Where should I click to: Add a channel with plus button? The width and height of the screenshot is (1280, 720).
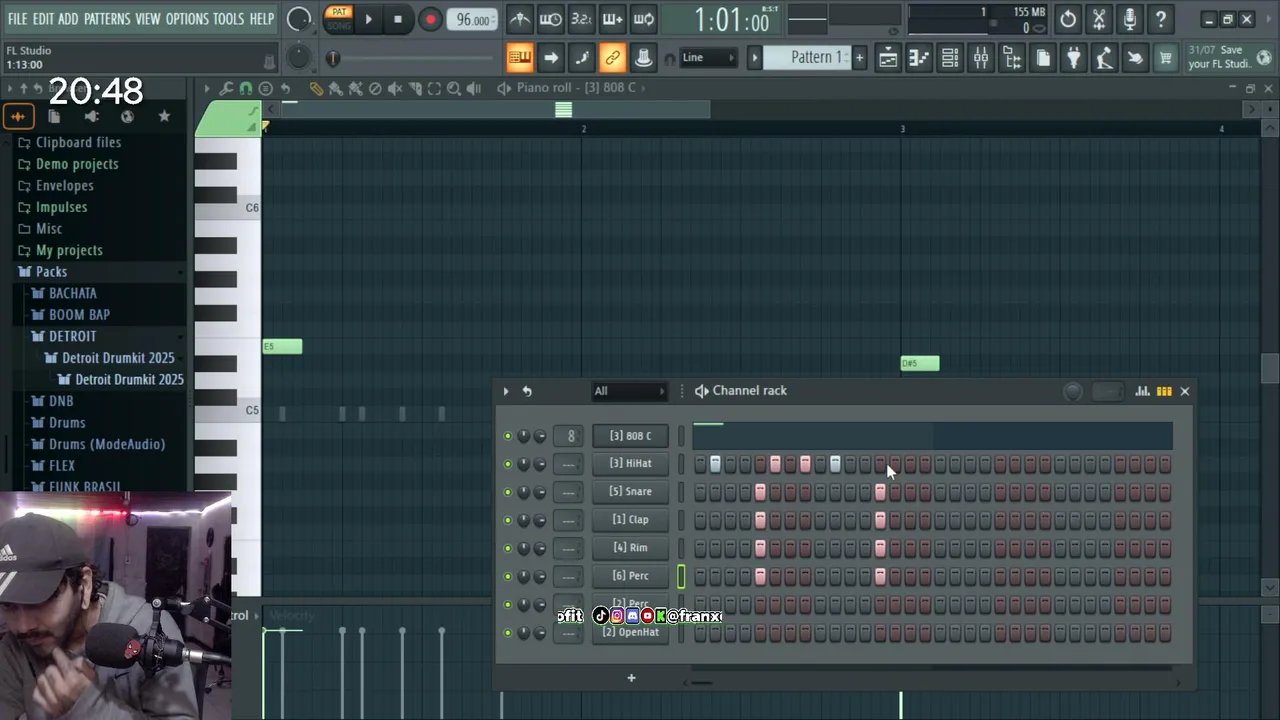tap(631, 678)
